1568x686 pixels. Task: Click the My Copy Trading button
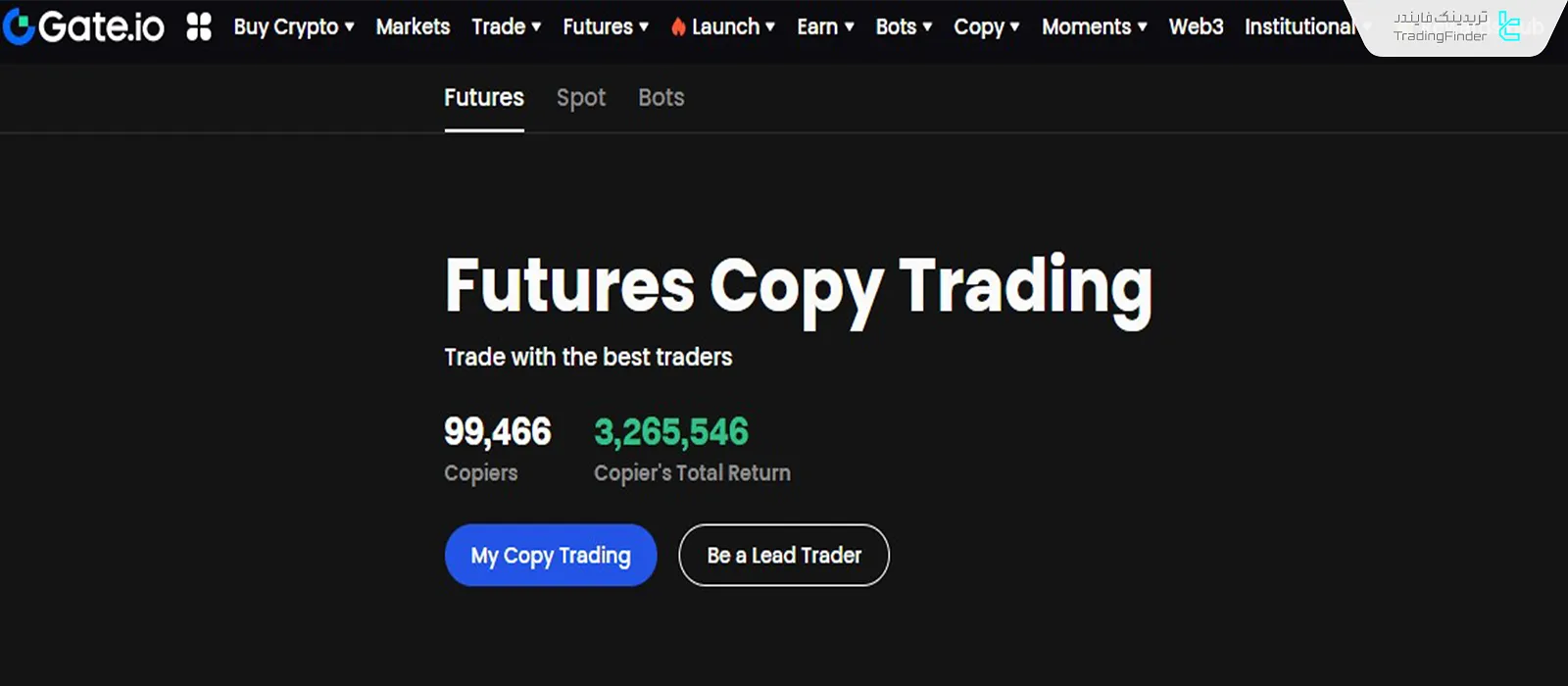tap(550, 555)
